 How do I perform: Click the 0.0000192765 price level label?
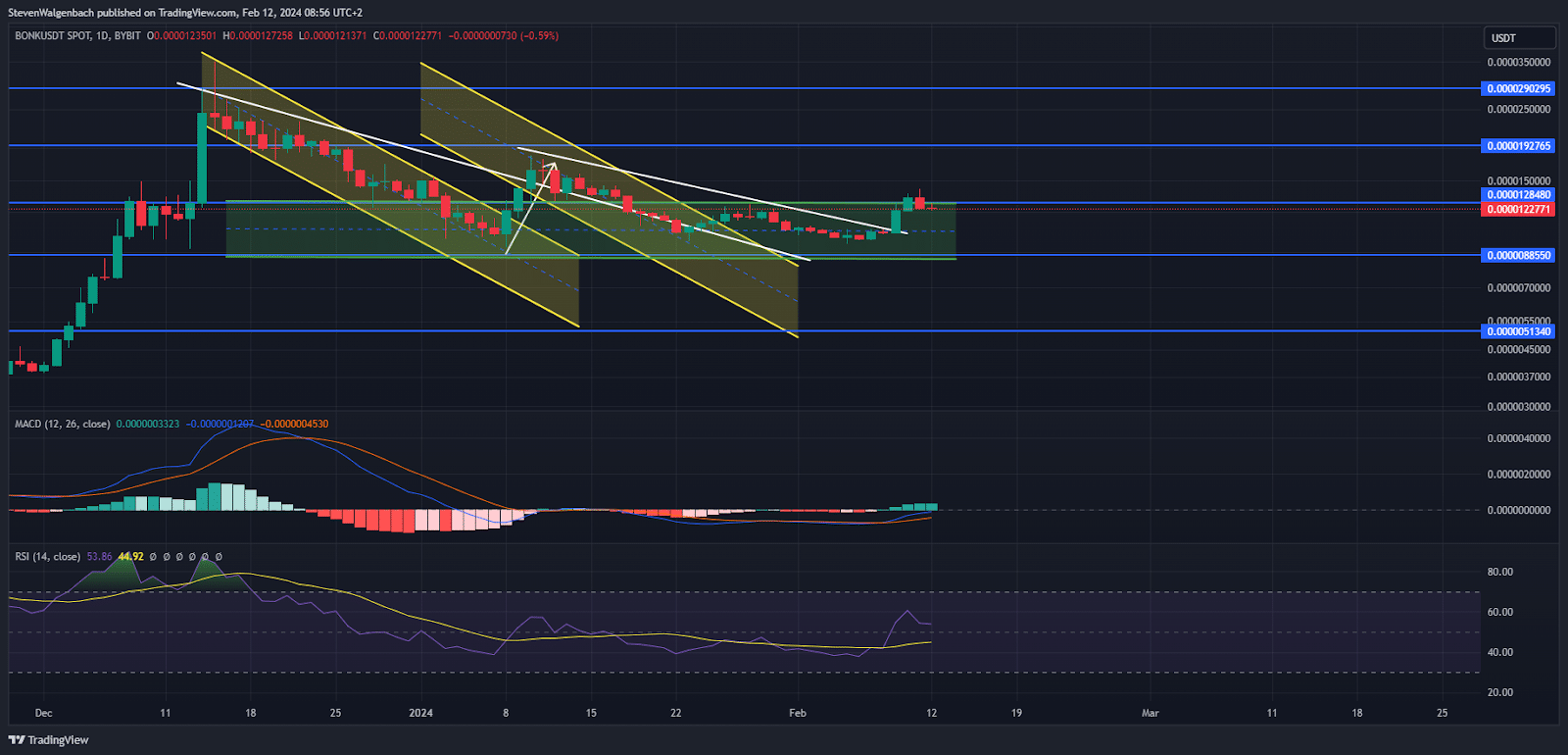coord(1518,146)
